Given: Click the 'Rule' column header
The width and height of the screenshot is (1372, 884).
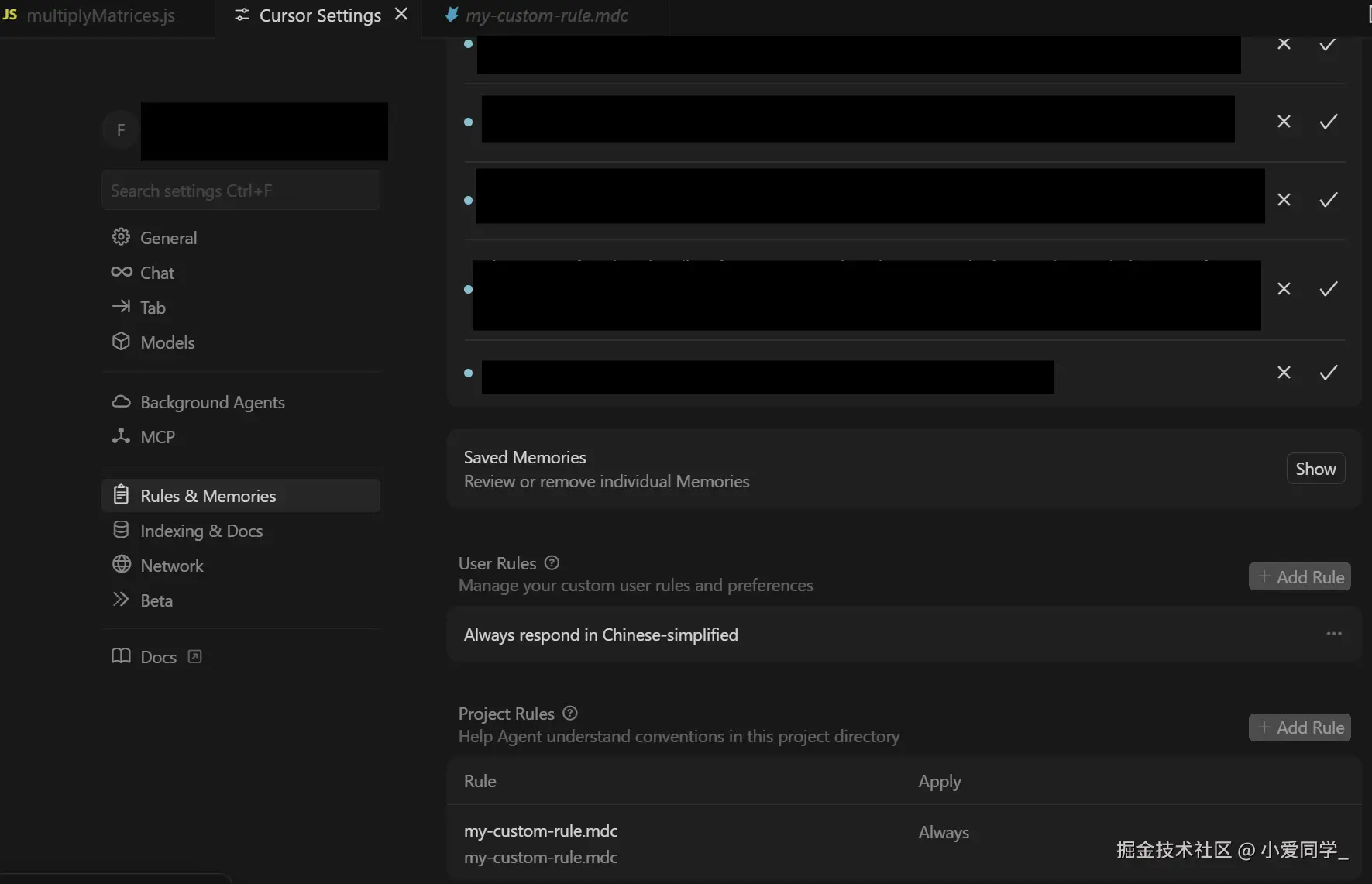Looking at the screenshot, I should click(480, 781).
